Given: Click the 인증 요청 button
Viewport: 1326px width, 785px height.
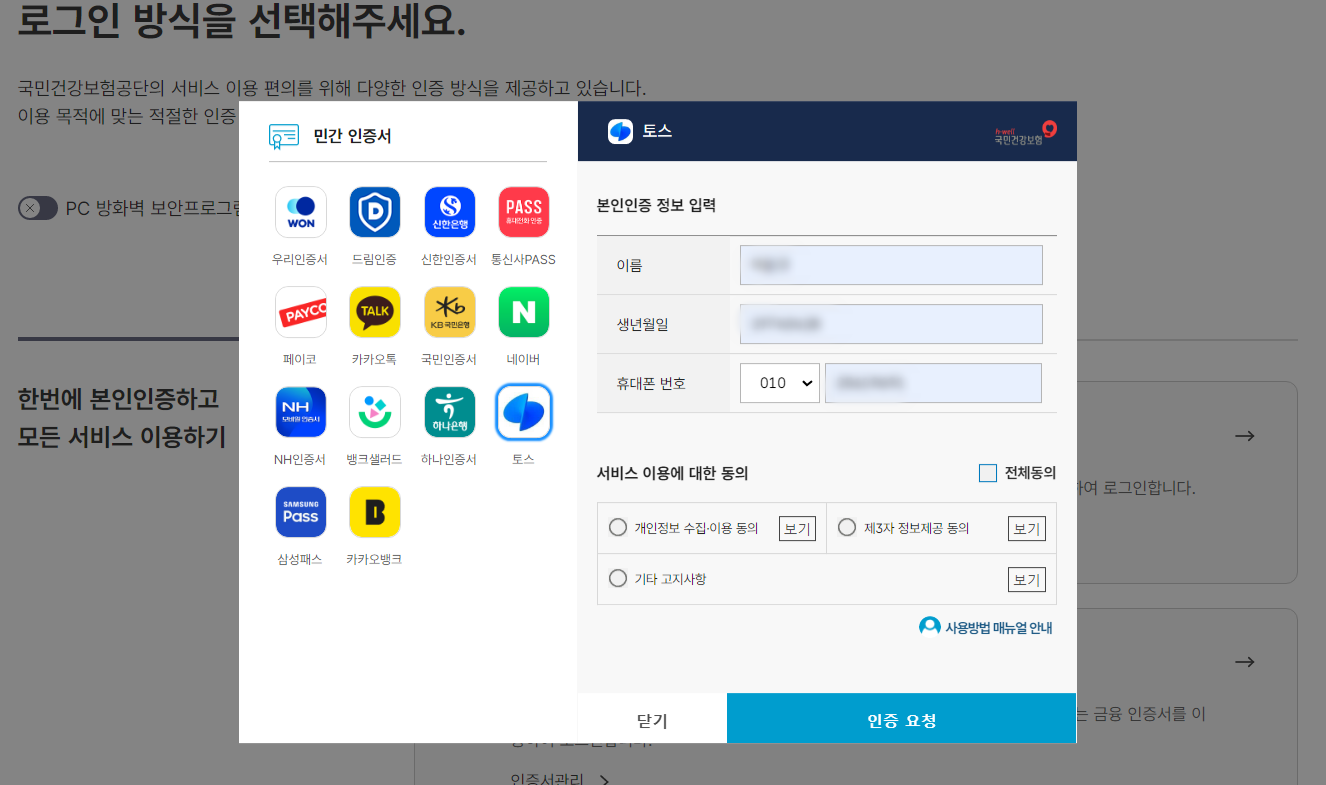Looking at the screenshot, I should [902, 720].
